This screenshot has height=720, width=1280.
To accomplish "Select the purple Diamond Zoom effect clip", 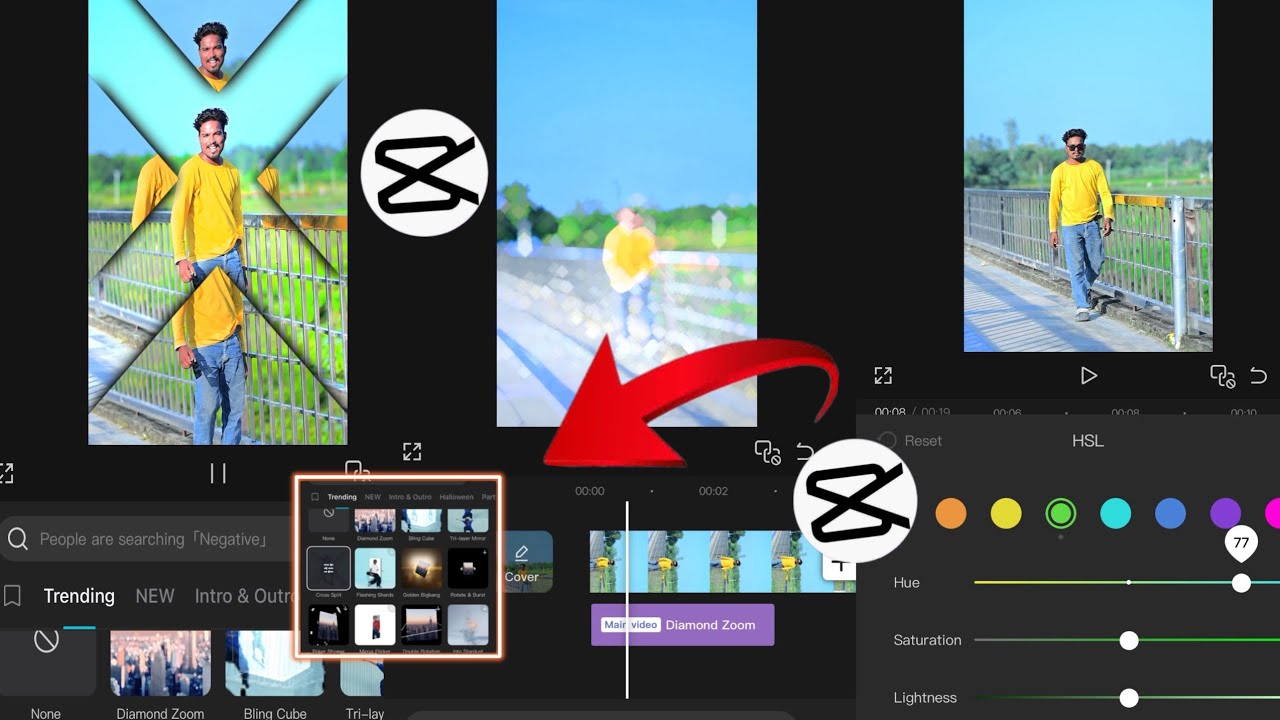I will pos(682,624).
